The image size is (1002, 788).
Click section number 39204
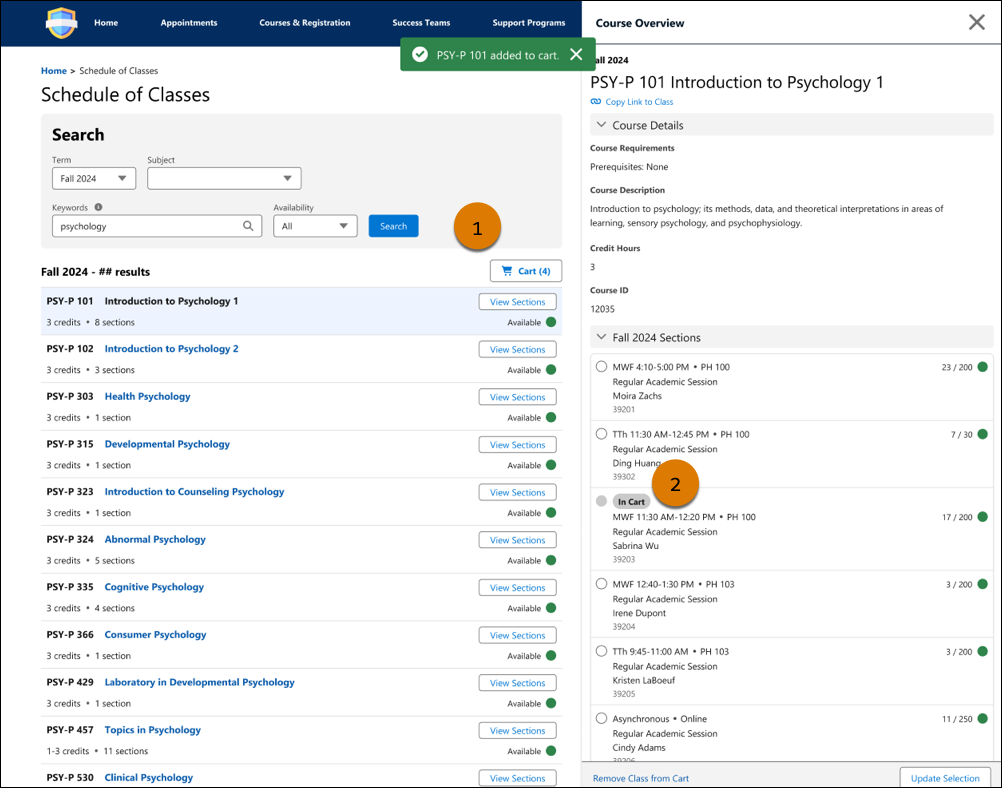point(624,626)
